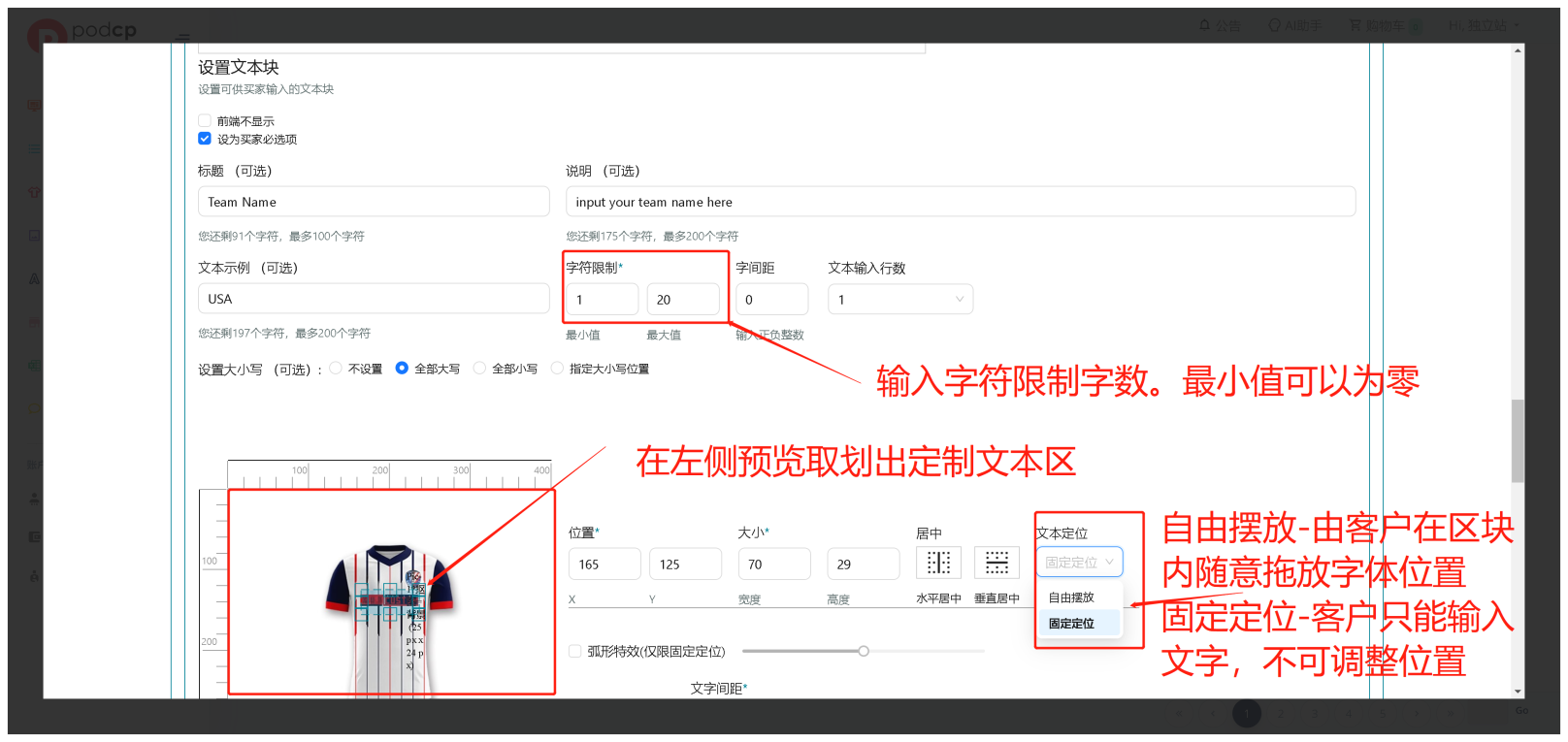
Task: Go to previous page with left arrow
Action: (x=1213, y=713)
